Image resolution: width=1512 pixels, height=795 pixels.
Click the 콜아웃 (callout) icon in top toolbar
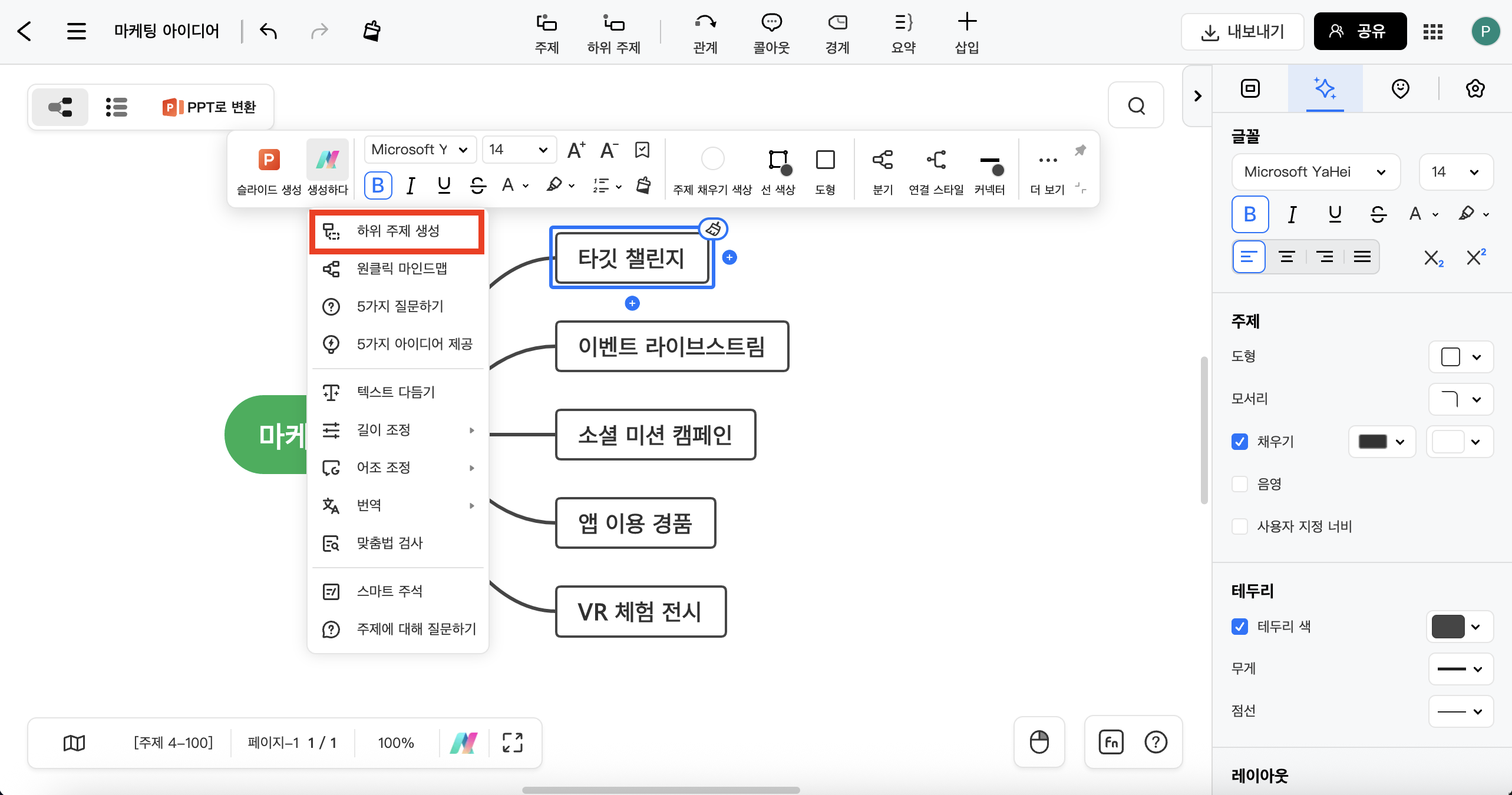coord(771,24)
